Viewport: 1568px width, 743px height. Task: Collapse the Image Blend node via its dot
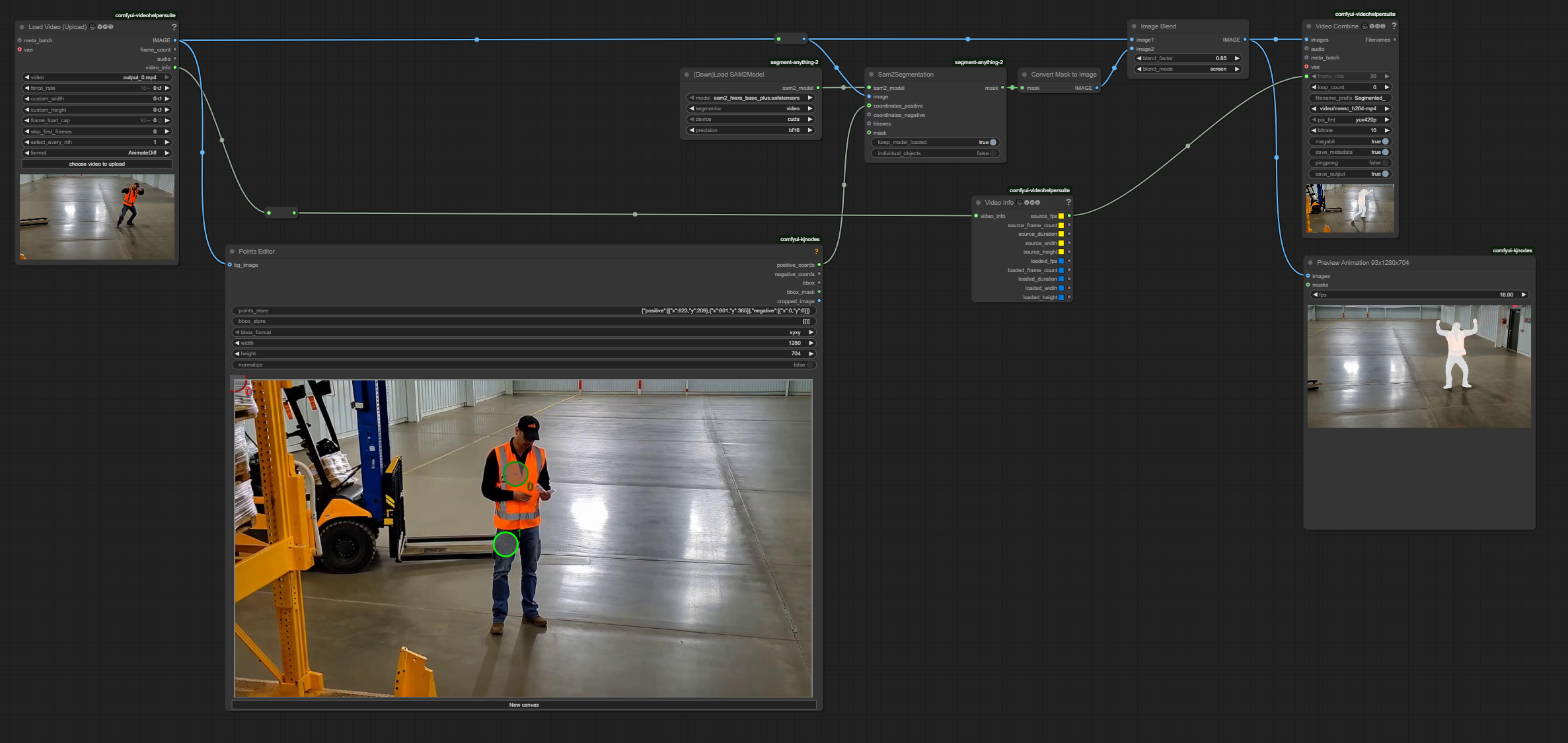[x=1134, y=26]
